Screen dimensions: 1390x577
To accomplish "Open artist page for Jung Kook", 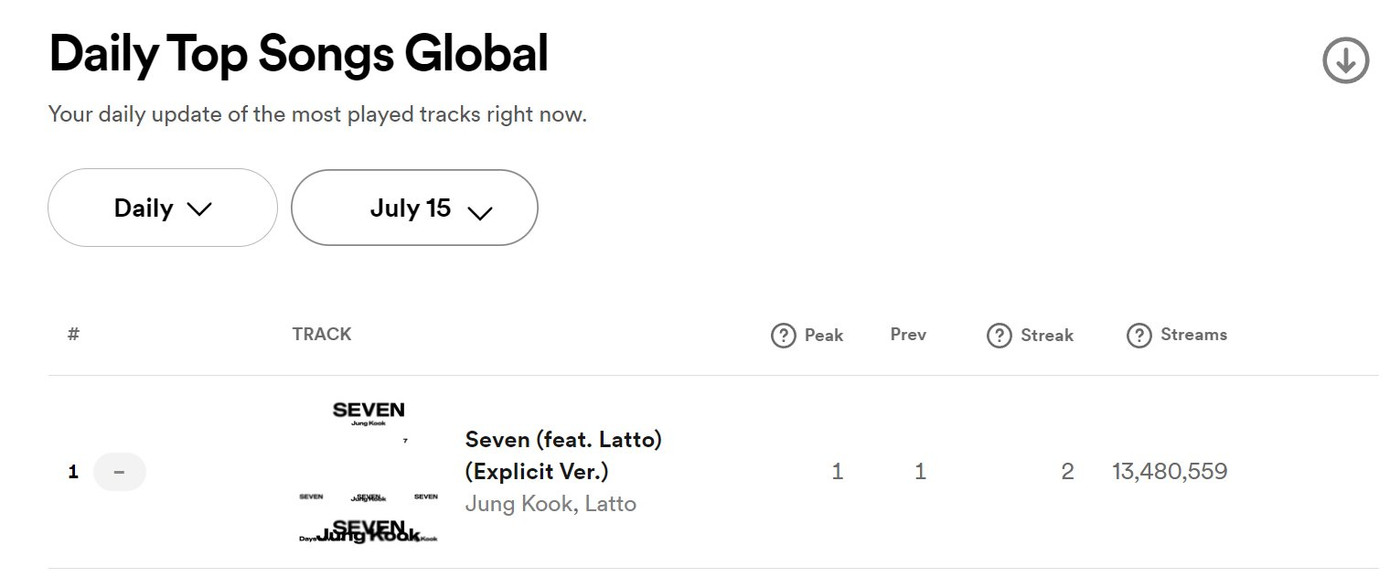I will pos(508,504).
